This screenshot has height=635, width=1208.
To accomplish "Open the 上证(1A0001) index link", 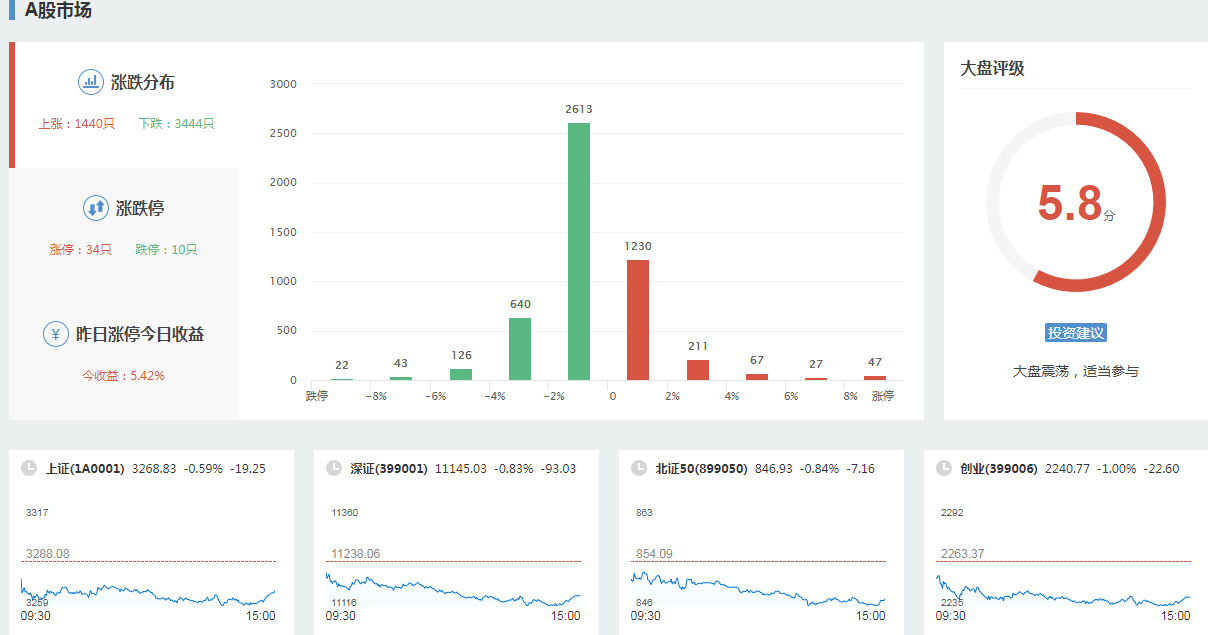I will tap(85, 468).
